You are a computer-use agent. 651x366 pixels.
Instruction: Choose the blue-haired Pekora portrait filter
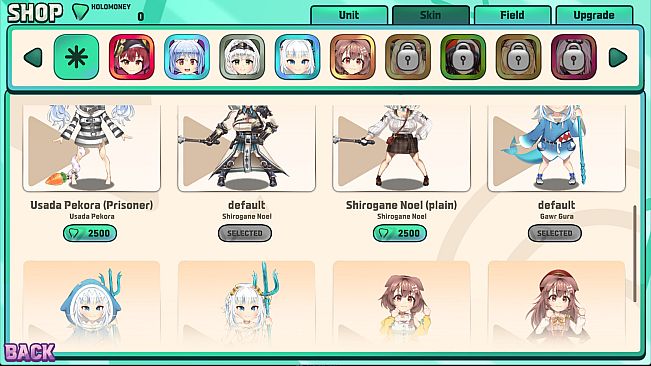187,57
